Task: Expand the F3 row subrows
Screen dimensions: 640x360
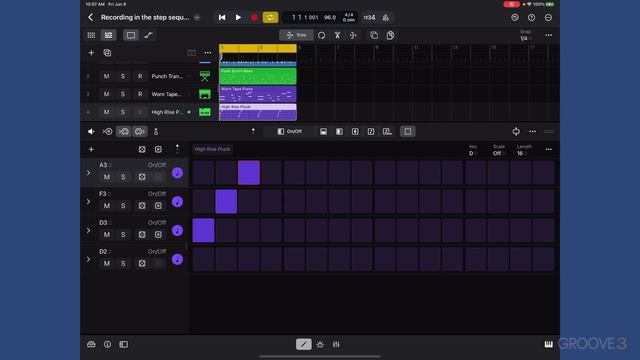Action: (89, 202)
